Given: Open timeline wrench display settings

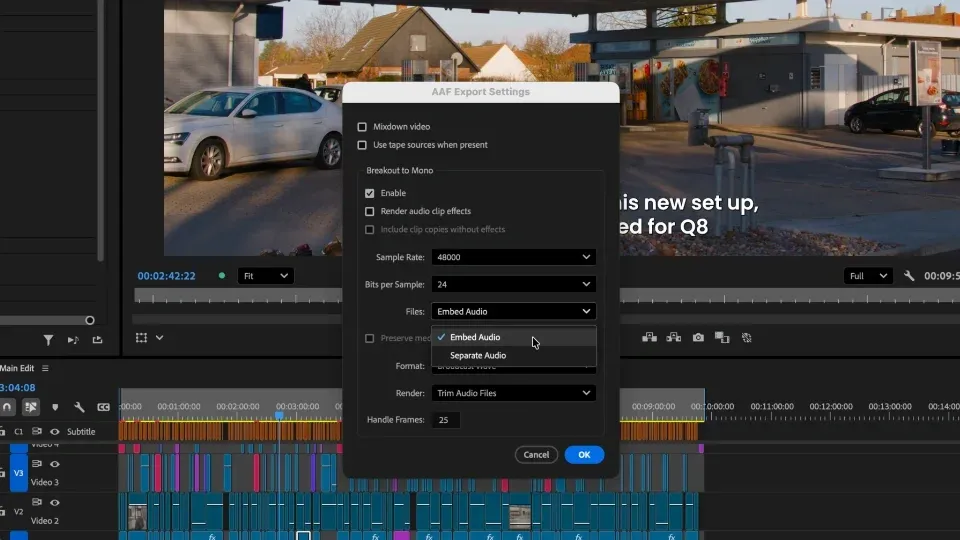Looking at the screenshot, I should pos(79,407).
